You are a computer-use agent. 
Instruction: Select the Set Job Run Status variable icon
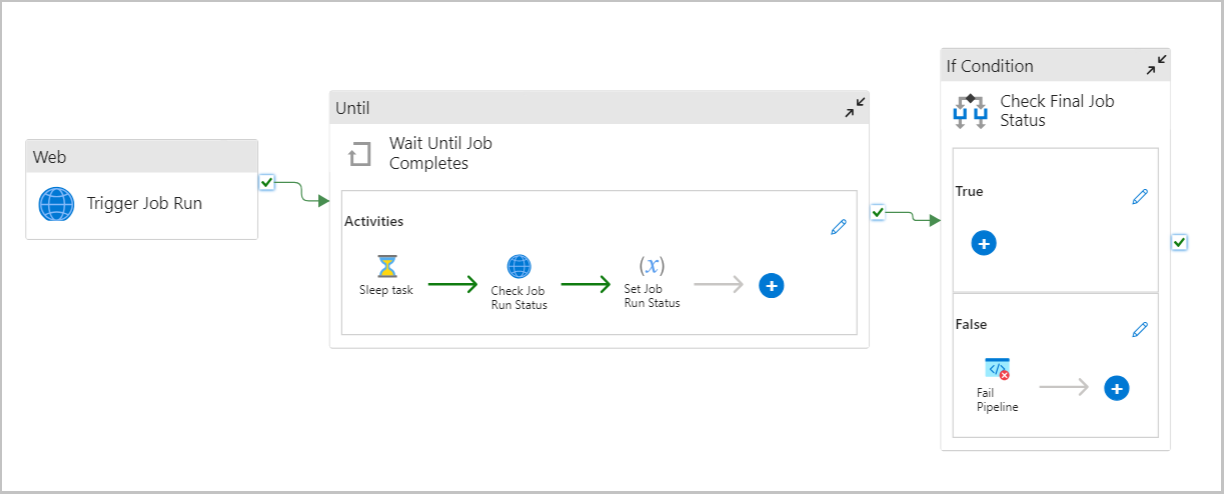point(652,265)
